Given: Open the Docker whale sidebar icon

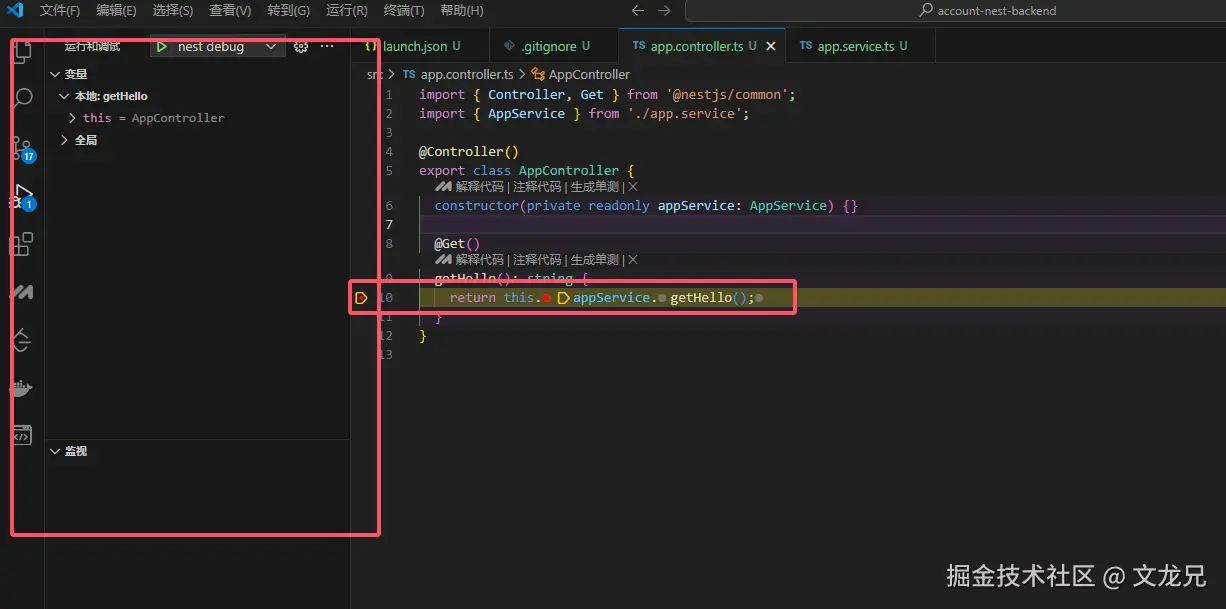Looking at the screenshot, I should click(x=21, y=388).
